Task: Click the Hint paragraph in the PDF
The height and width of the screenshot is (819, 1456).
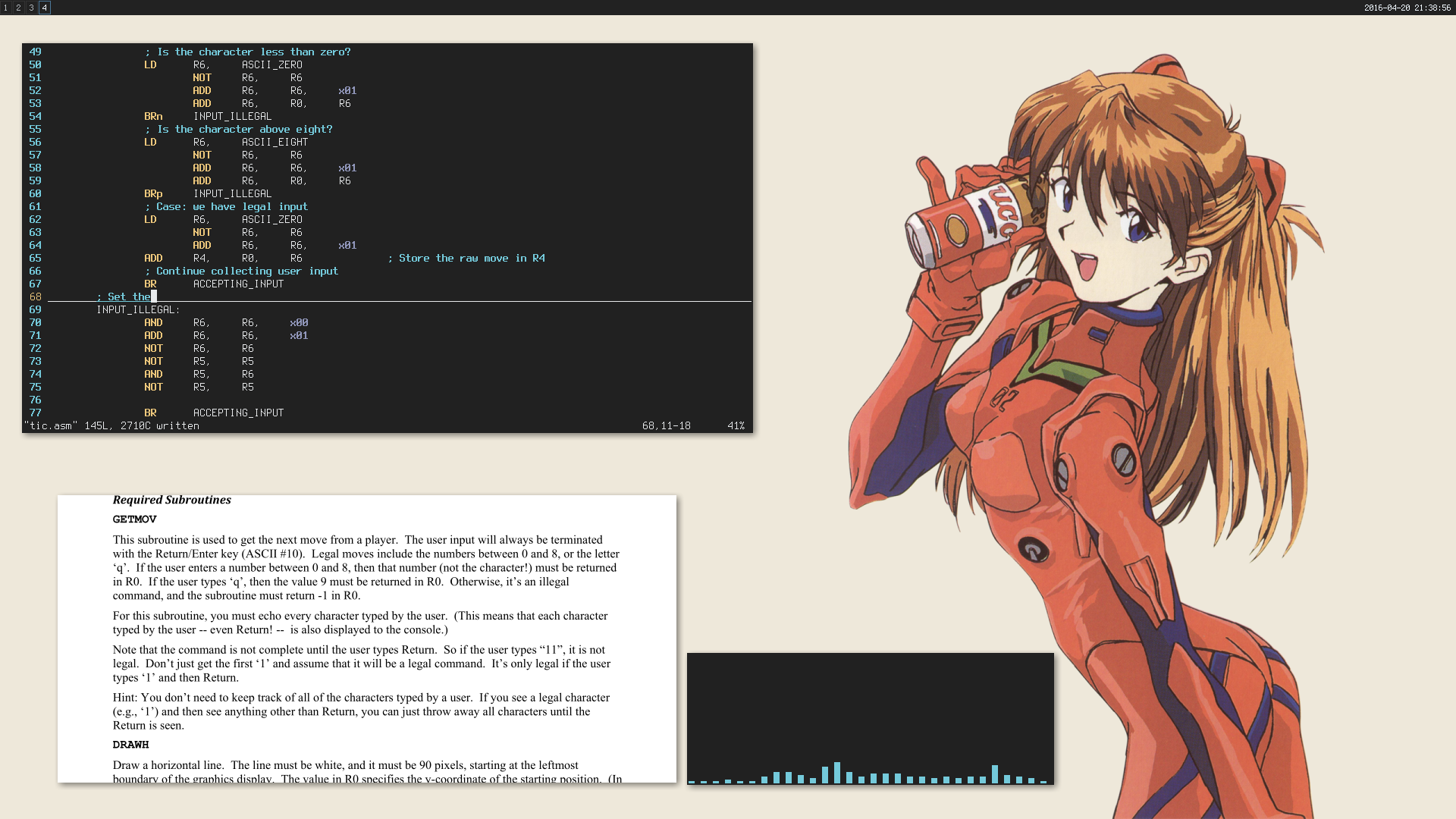Action: [x=361, y=711]
